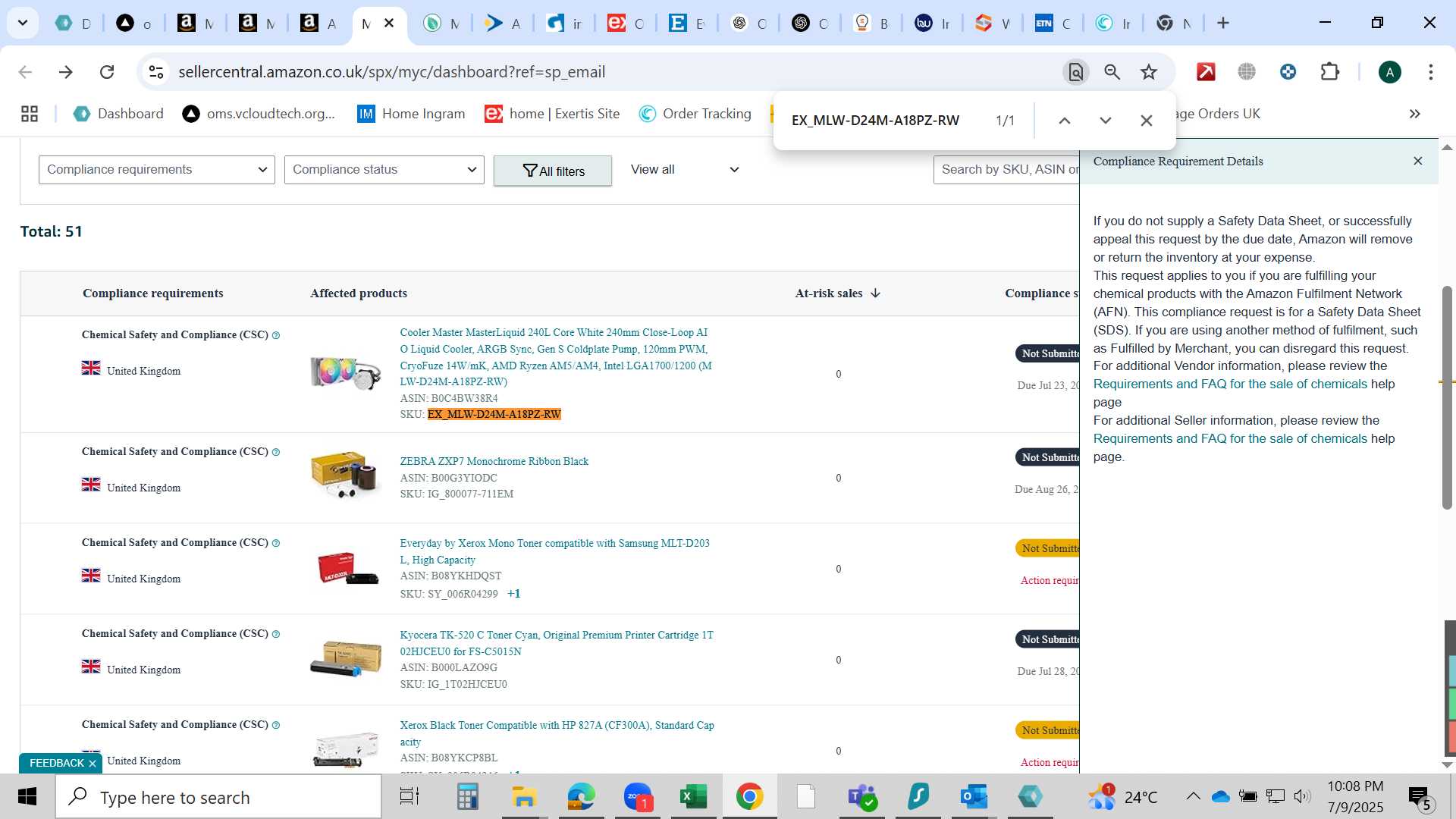Close the Compliance Requirement Details panel
This screenshot has height=819, width=1456.
click(1418, 161)
